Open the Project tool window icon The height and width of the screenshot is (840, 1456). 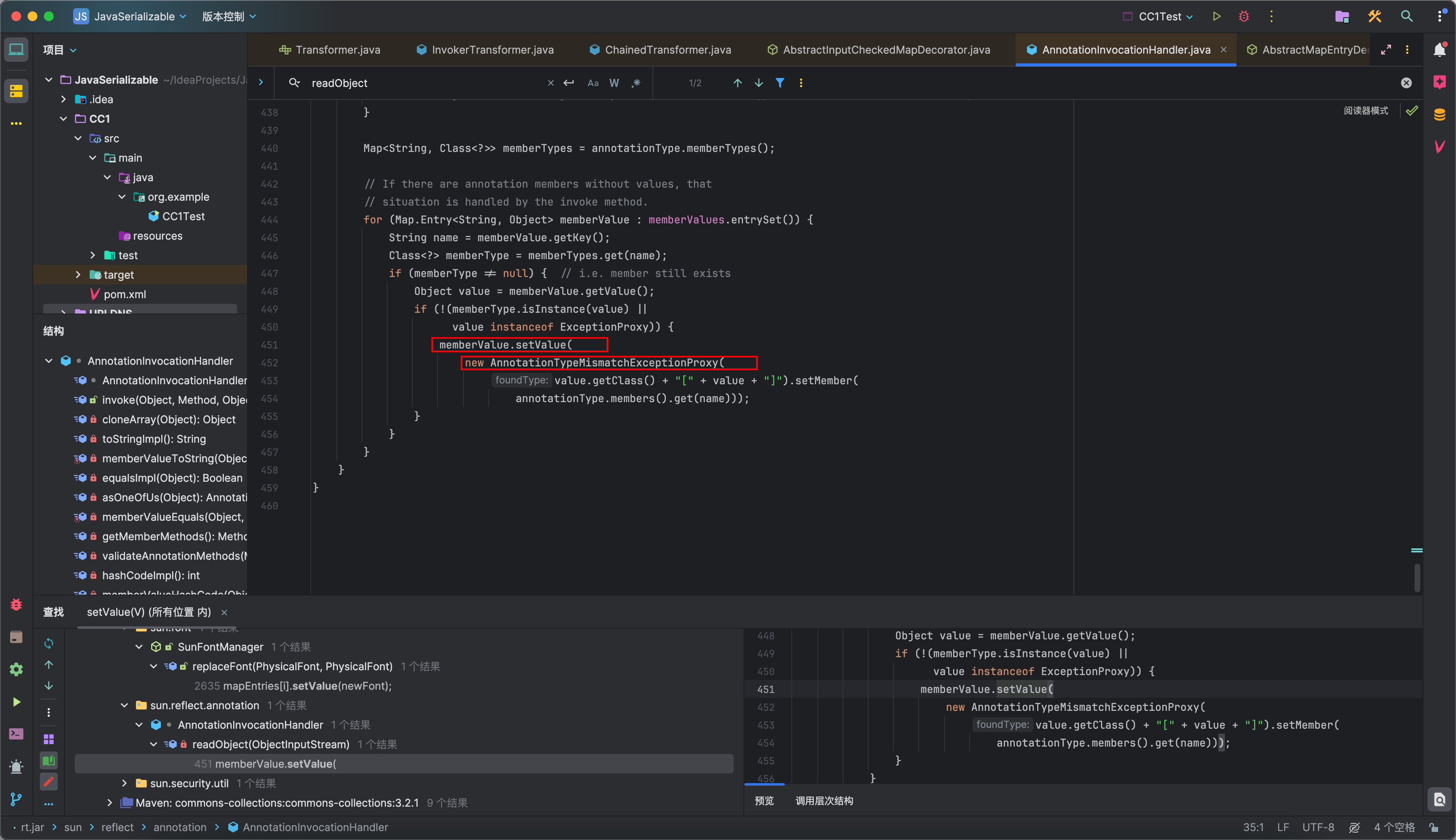point(16,50)
